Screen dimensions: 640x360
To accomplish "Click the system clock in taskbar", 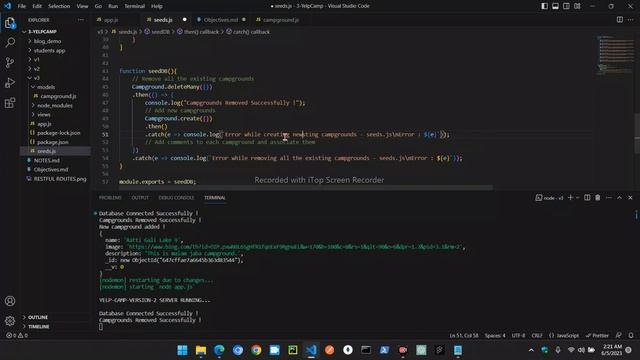I will [x=612, y=350].
